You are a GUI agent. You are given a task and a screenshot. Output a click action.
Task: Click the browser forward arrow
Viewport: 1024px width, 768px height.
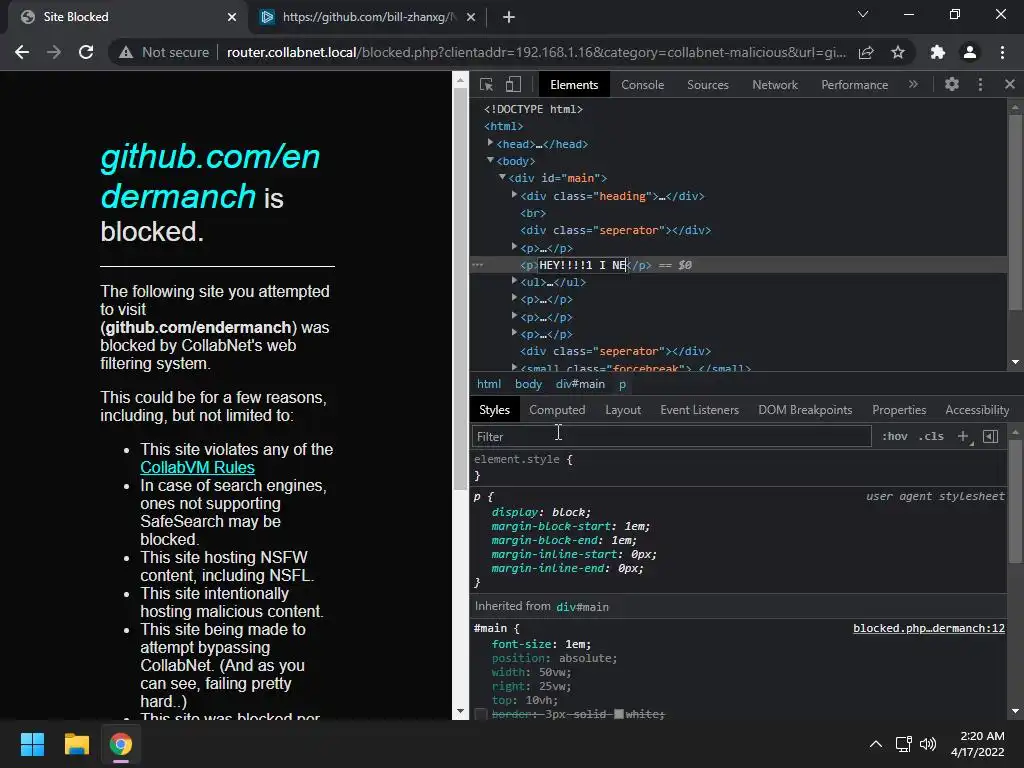pyautogui.click(x=54, y=52)
